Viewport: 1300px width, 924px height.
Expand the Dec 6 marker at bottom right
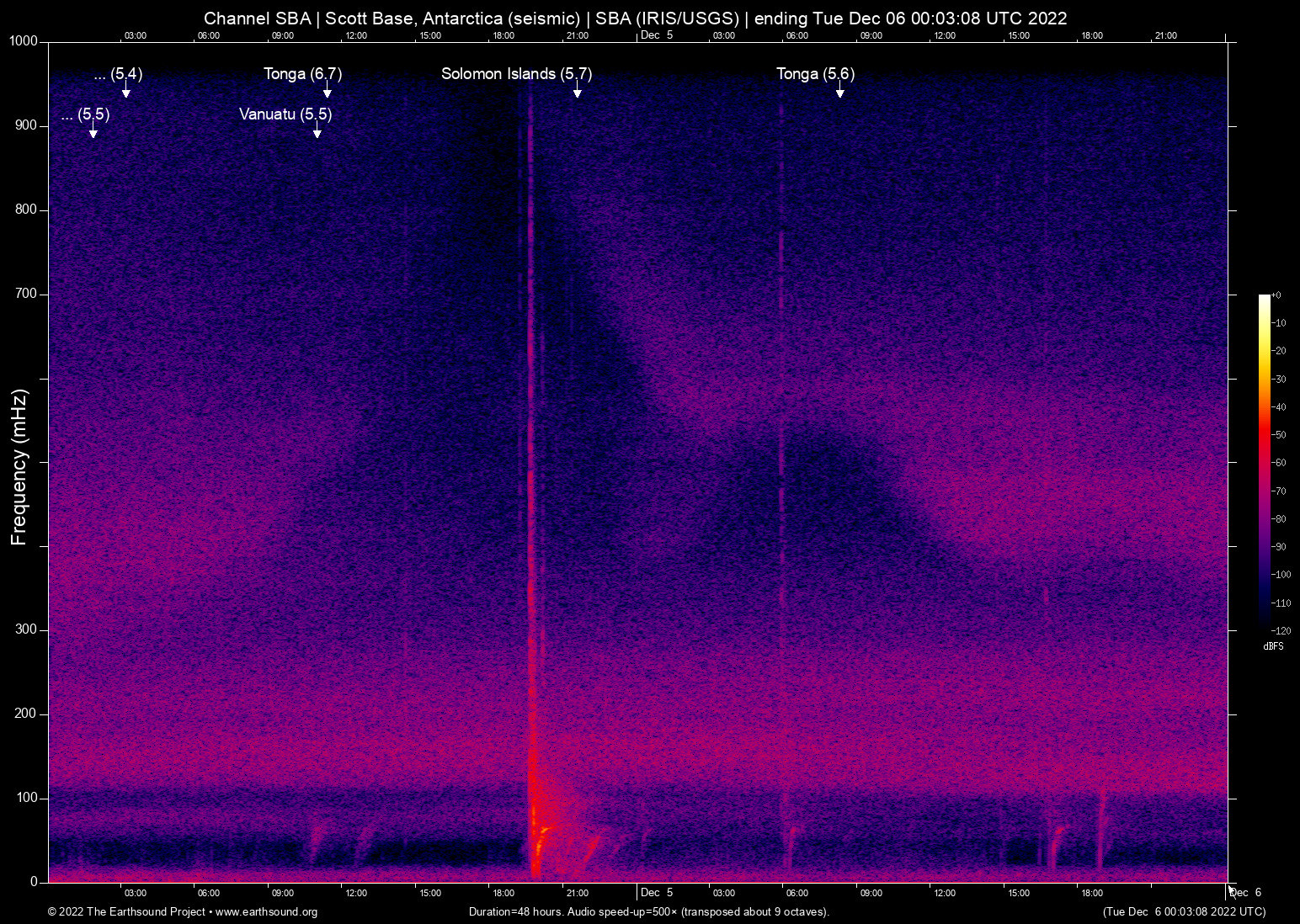[1245, 892]
